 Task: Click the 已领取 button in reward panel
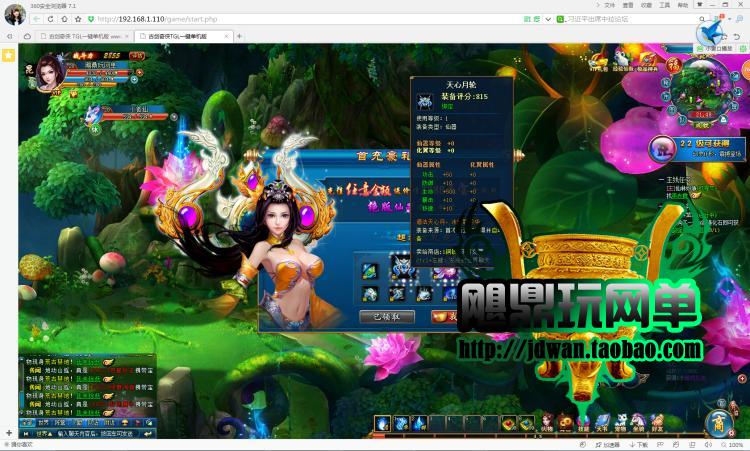(x=386, y=316)
